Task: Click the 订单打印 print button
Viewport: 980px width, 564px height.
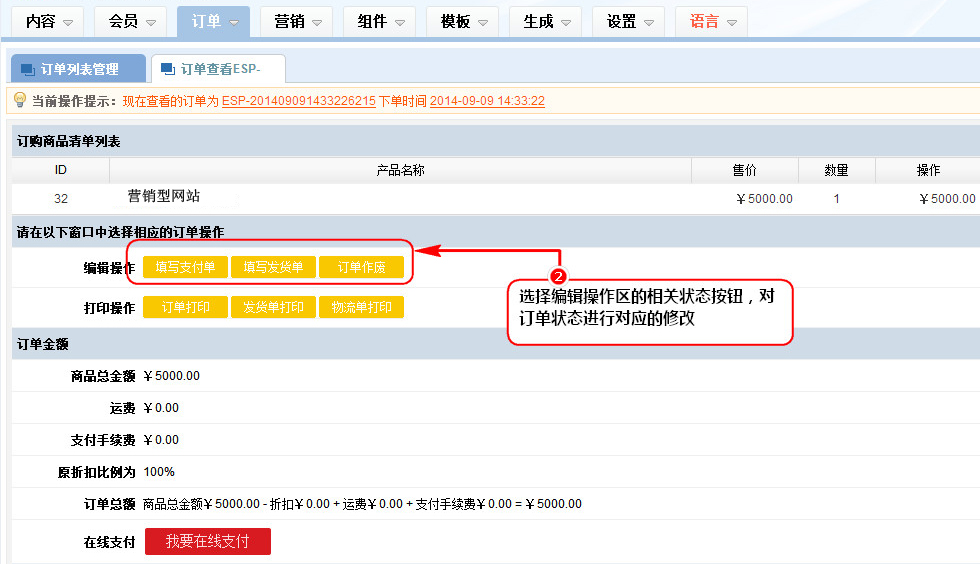Action: pyautogui.click(x=186, y=308)
